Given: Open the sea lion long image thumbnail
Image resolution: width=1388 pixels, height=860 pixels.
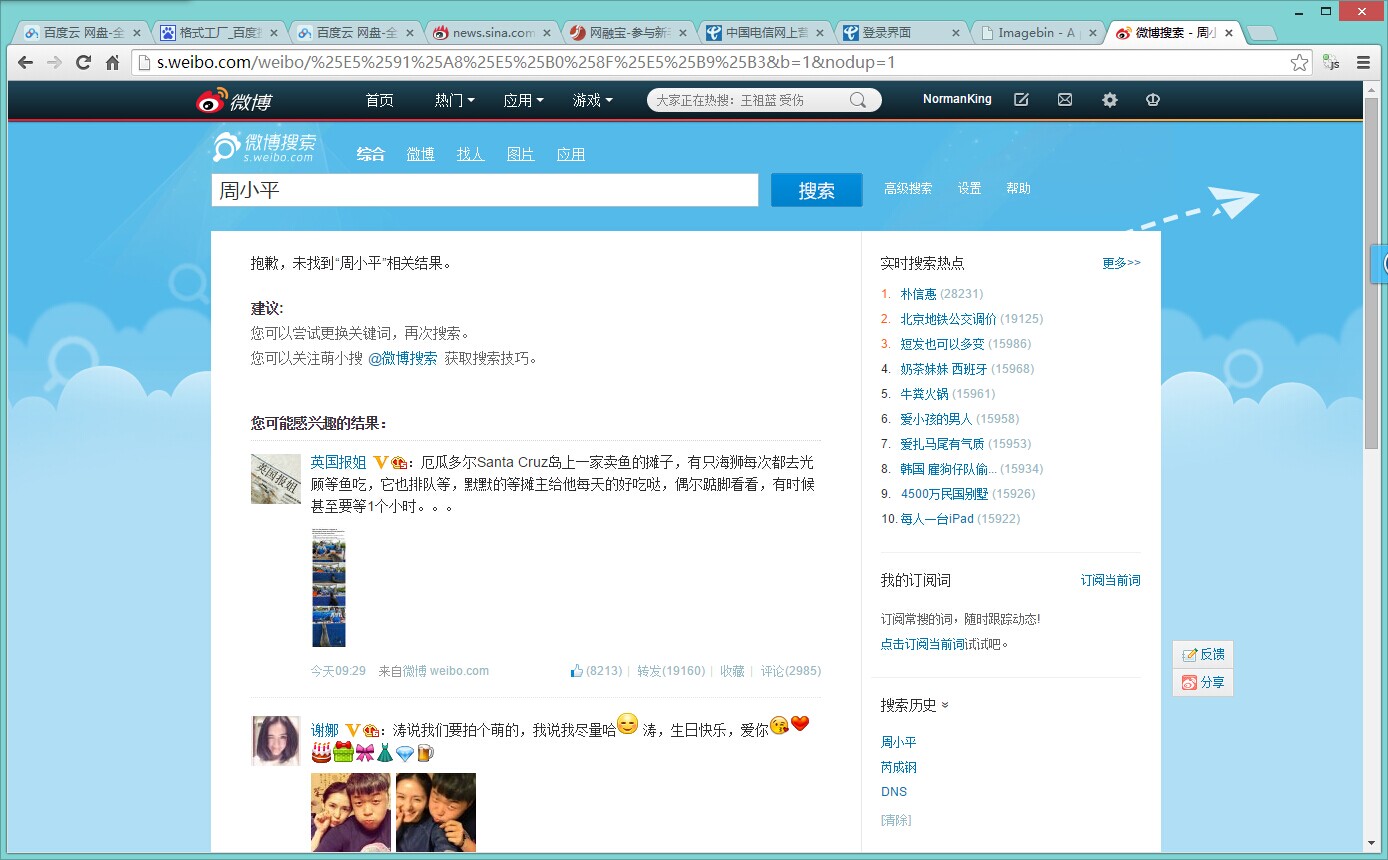Looking at the screenshot, I should (329, 588).
